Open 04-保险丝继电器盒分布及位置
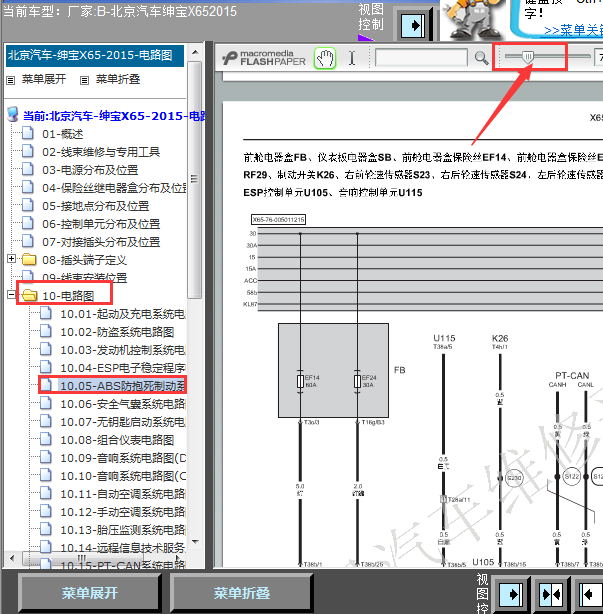Image resolution: width=603 pixels, height=614 pixels. tap(114, 188)
